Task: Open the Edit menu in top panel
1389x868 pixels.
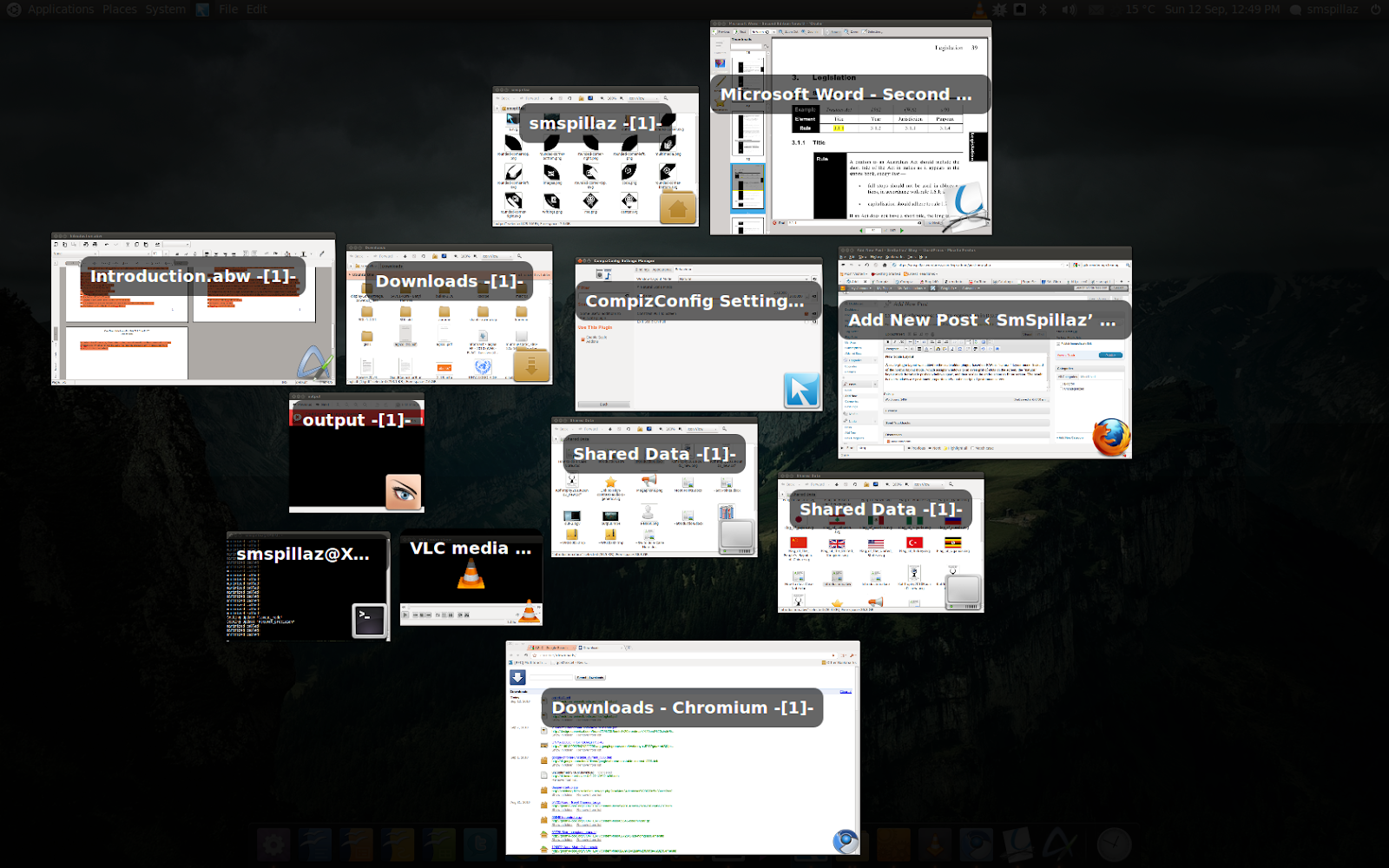Action: (257, 10)
